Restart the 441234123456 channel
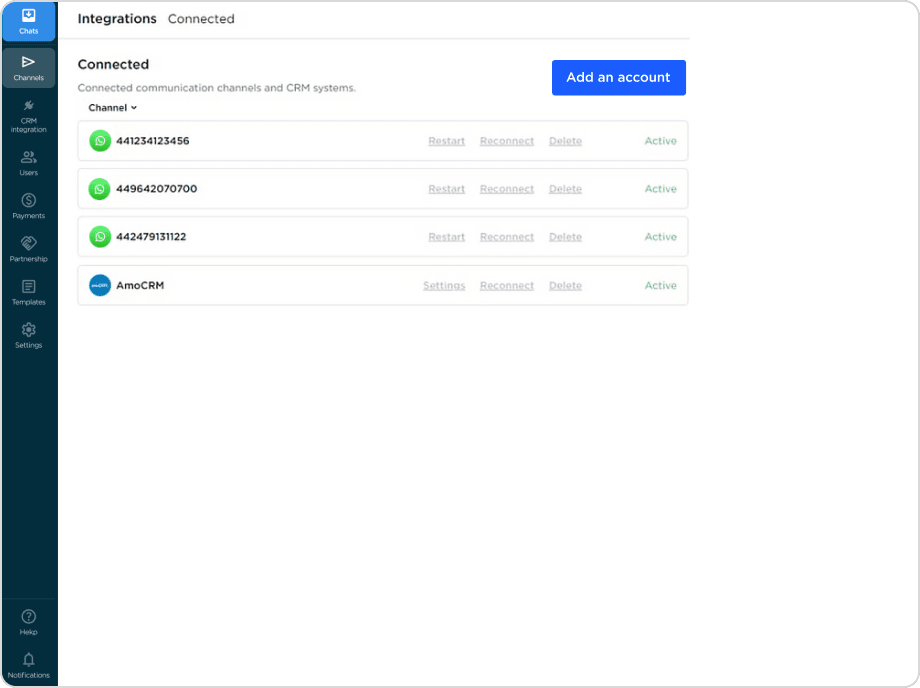 446,141
